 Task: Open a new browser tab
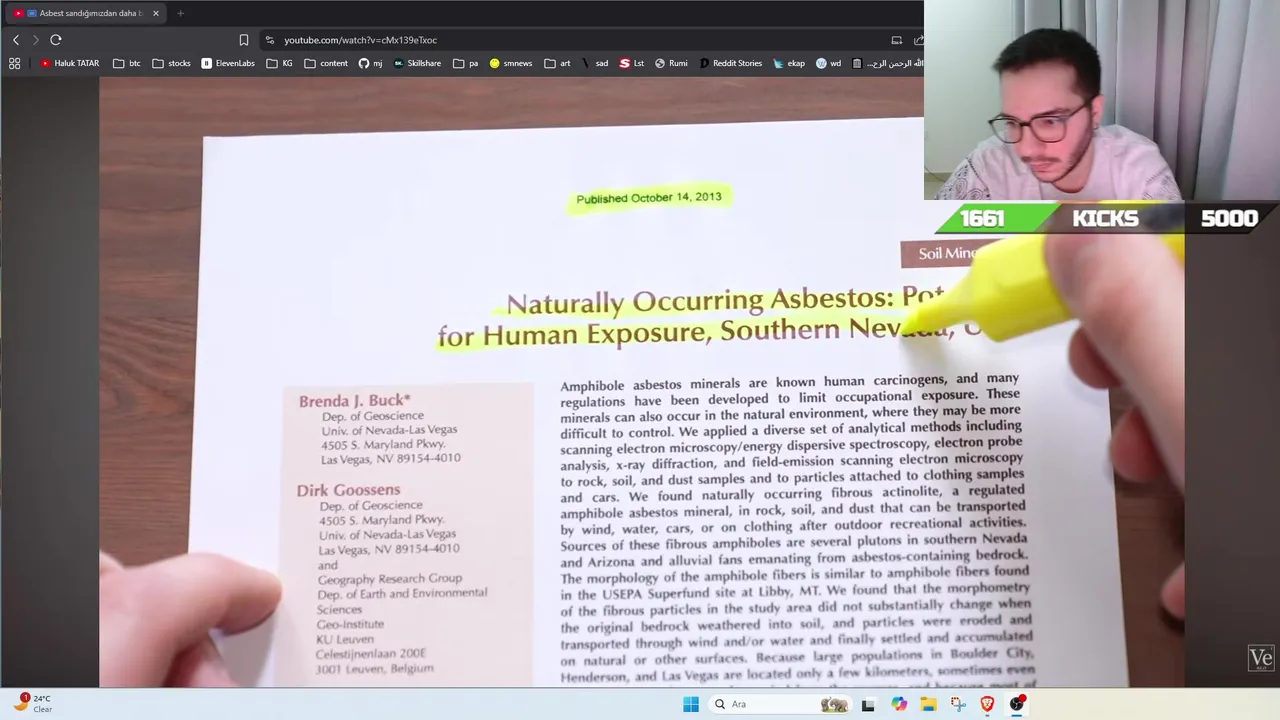click(x=180, y=13)
